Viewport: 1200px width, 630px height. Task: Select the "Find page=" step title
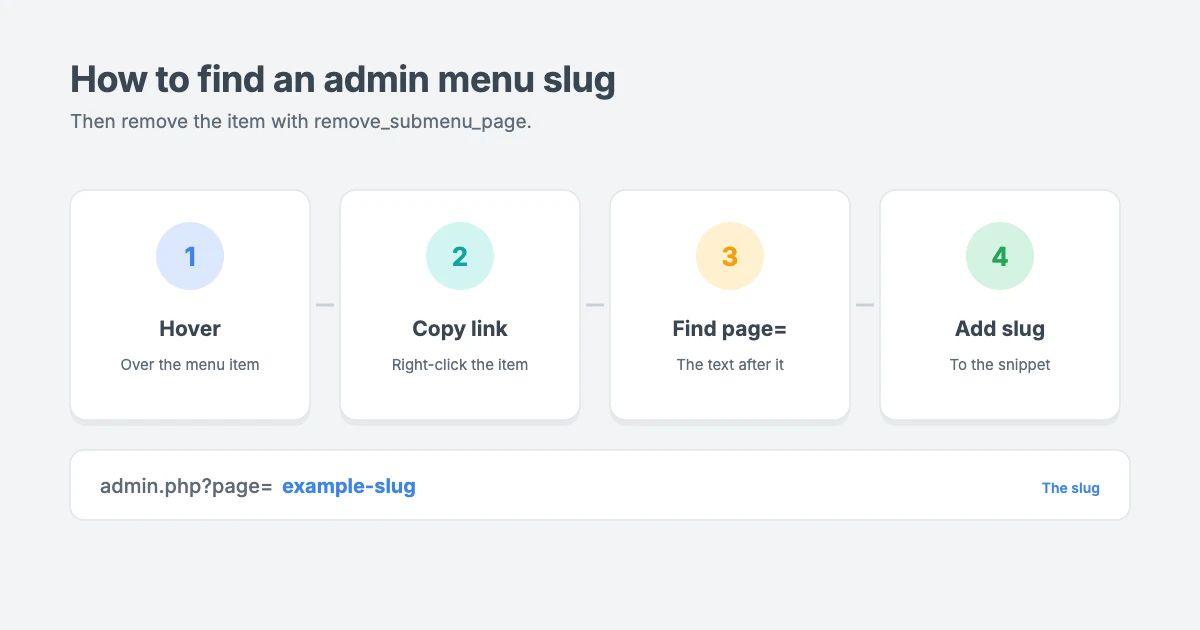(x=730, y=329)
